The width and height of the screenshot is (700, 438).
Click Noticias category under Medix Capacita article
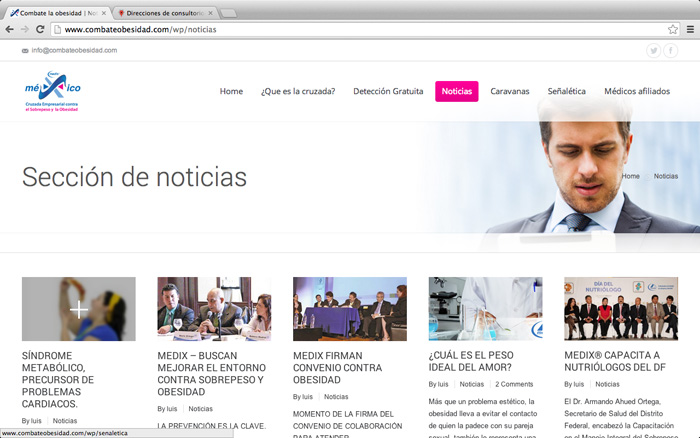[x=608, y=384]
